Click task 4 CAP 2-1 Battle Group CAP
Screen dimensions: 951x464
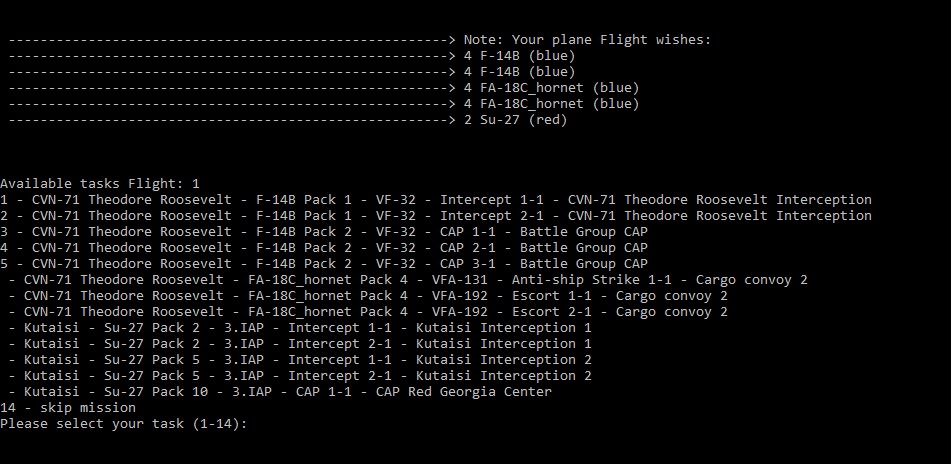coord(324,247)
